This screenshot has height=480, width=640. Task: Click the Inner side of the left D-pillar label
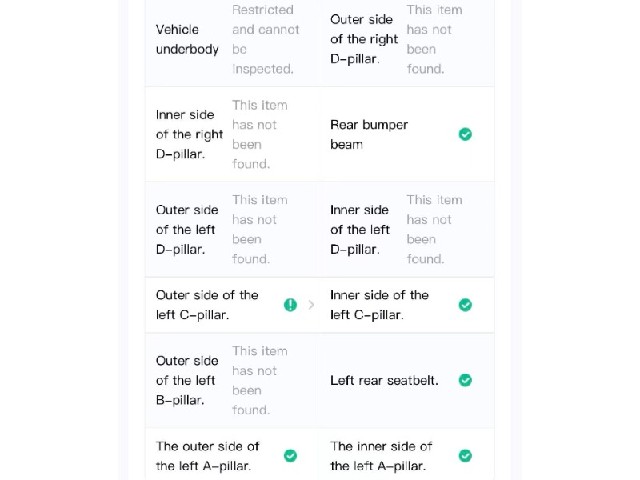coord(360,229)
